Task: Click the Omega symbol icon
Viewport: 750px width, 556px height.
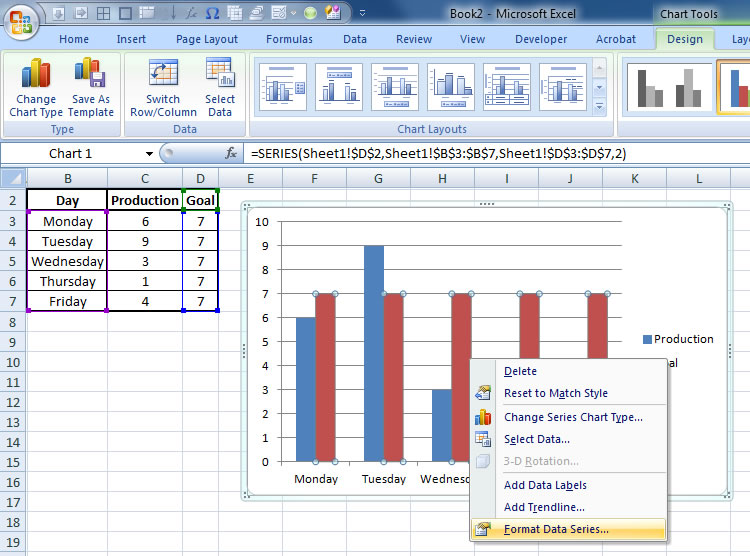Action: [x=212, y=13]
